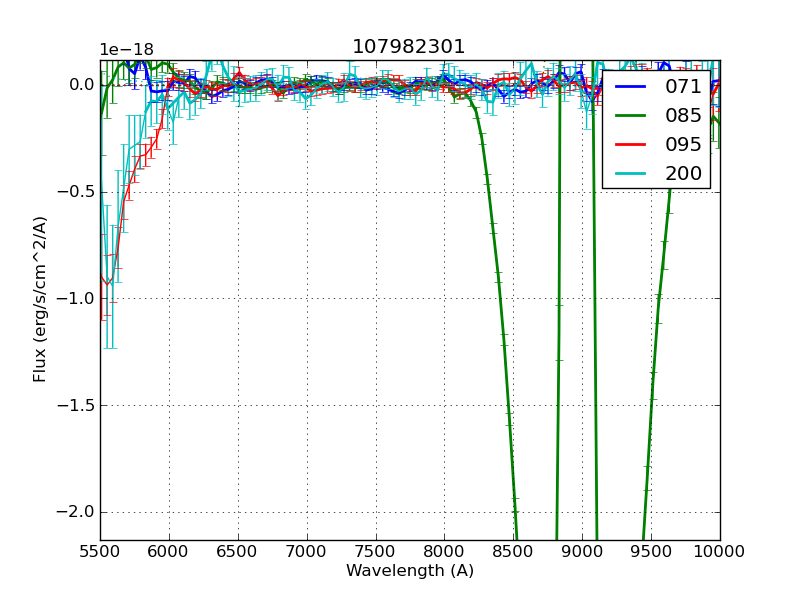This screenshot has width=800, height=600.
Task: Click the legend label 200
Action: [683, 173]
